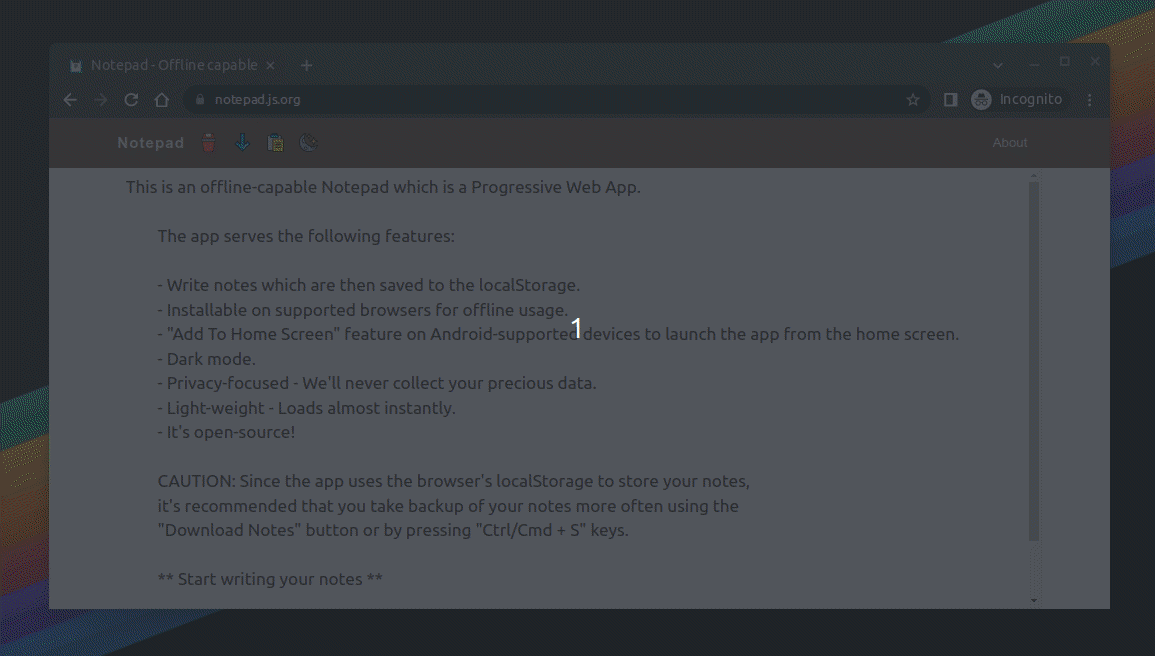Click the notepad.js.org address bar
This screenshot has height=656, width=1155.
[556, 99]
